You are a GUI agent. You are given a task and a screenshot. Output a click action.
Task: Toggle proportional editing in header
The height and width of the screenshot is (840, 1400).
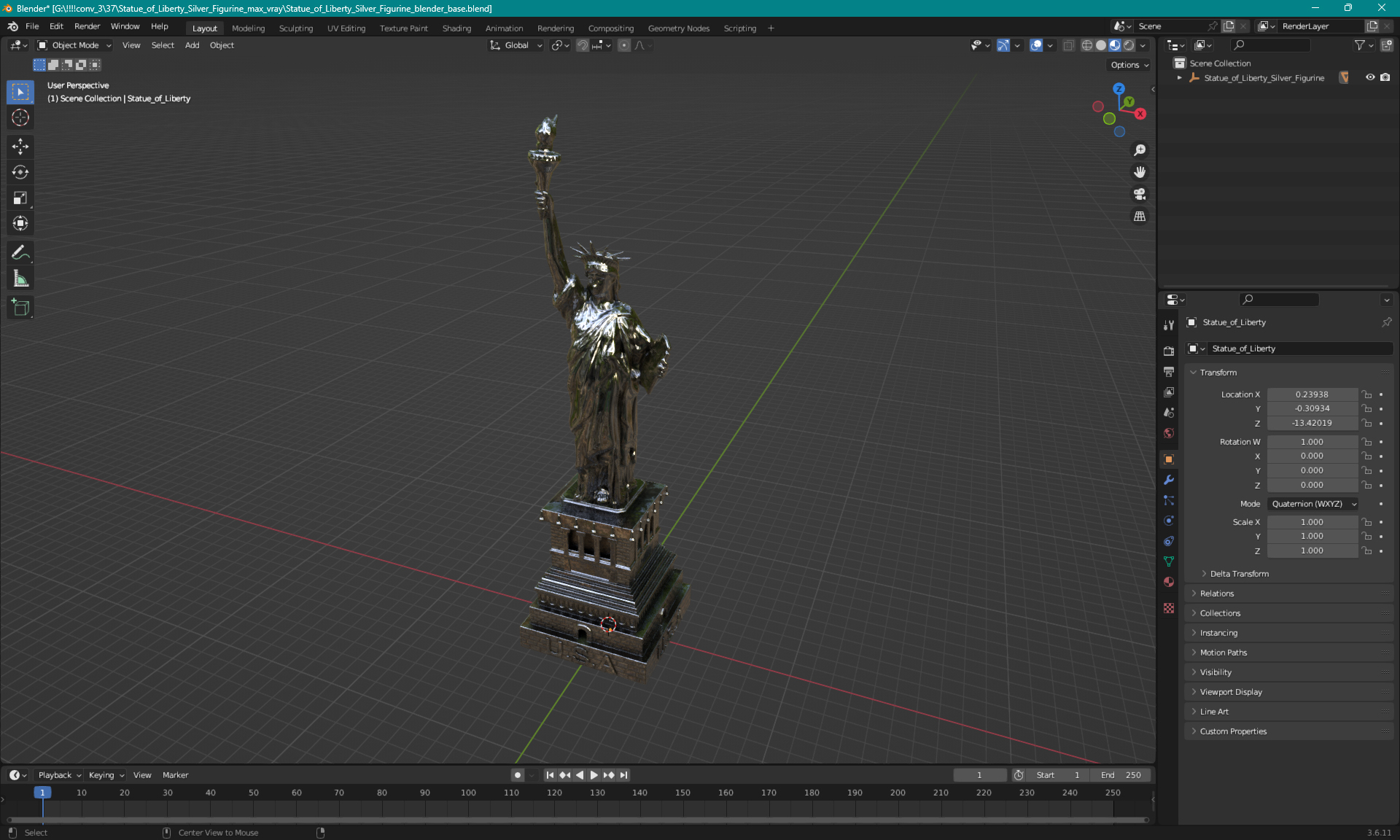pyautogui.click(x=624, y=45)
